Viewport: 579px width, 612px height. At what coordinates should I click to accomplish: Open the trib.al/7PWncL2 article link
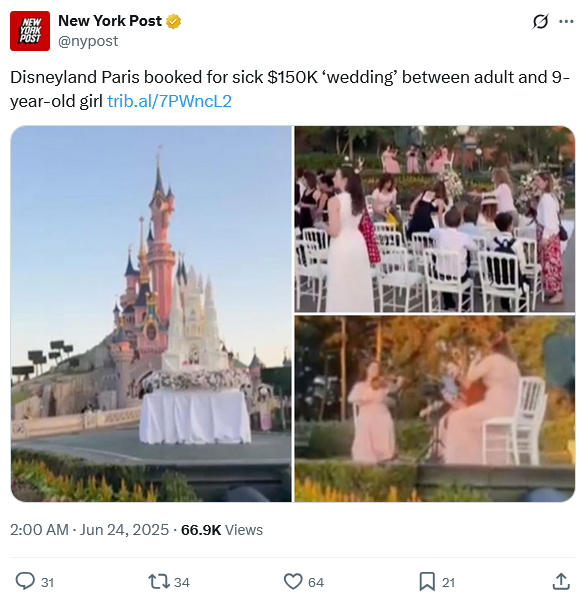click(169, 101)
